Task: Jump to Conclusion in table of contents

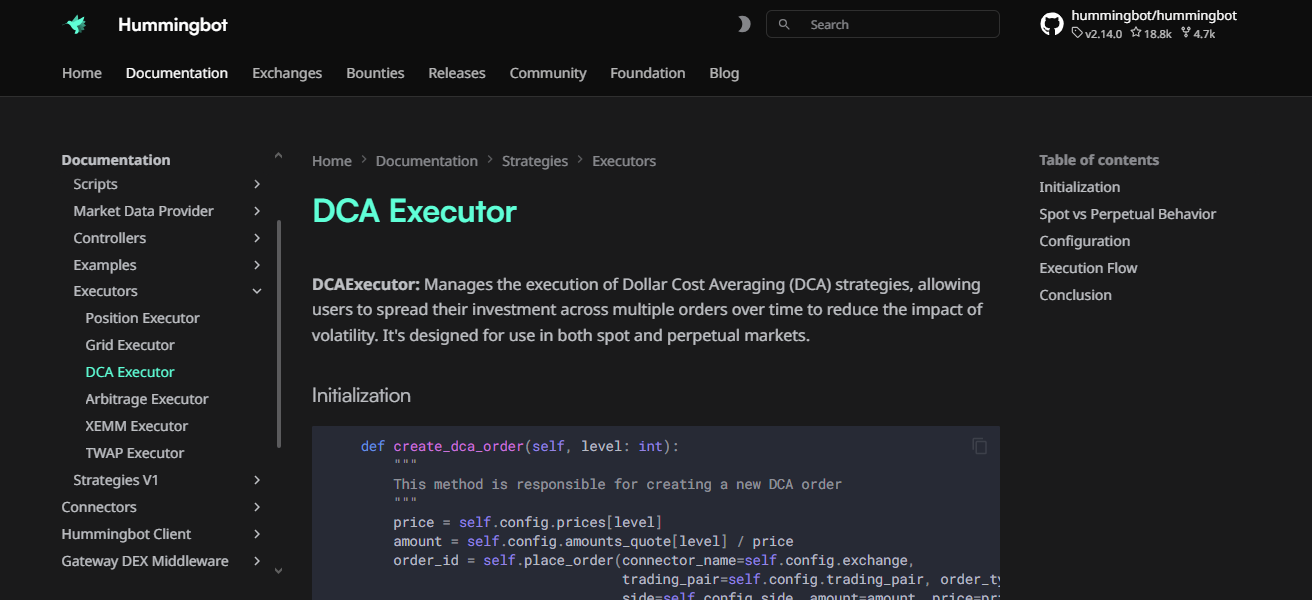Action: tap(1075, 295)
